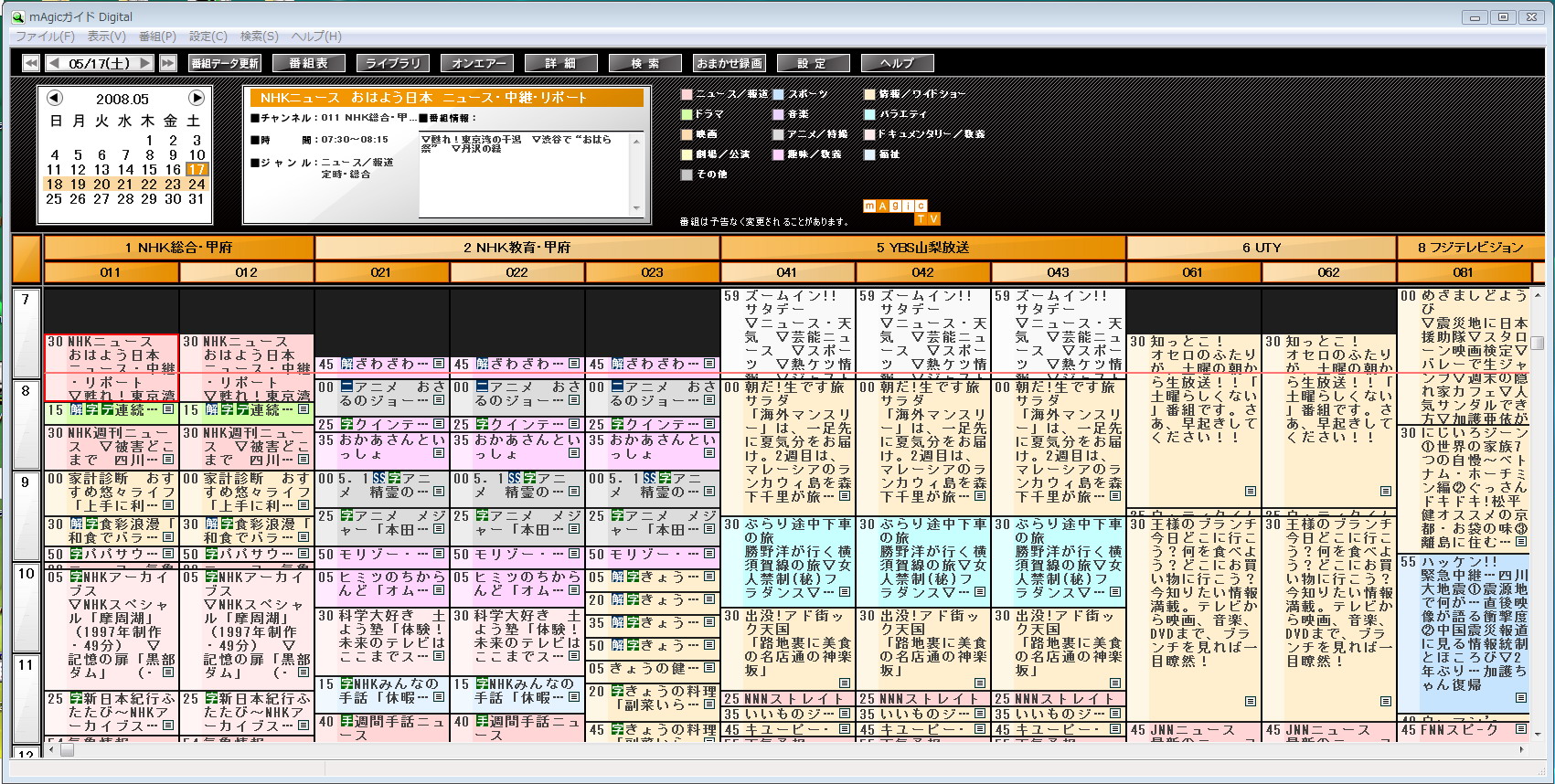The width and height of the screenshot is (1555, 784).
Task: Show 詳細 for selected program
Action: (561, 63)
